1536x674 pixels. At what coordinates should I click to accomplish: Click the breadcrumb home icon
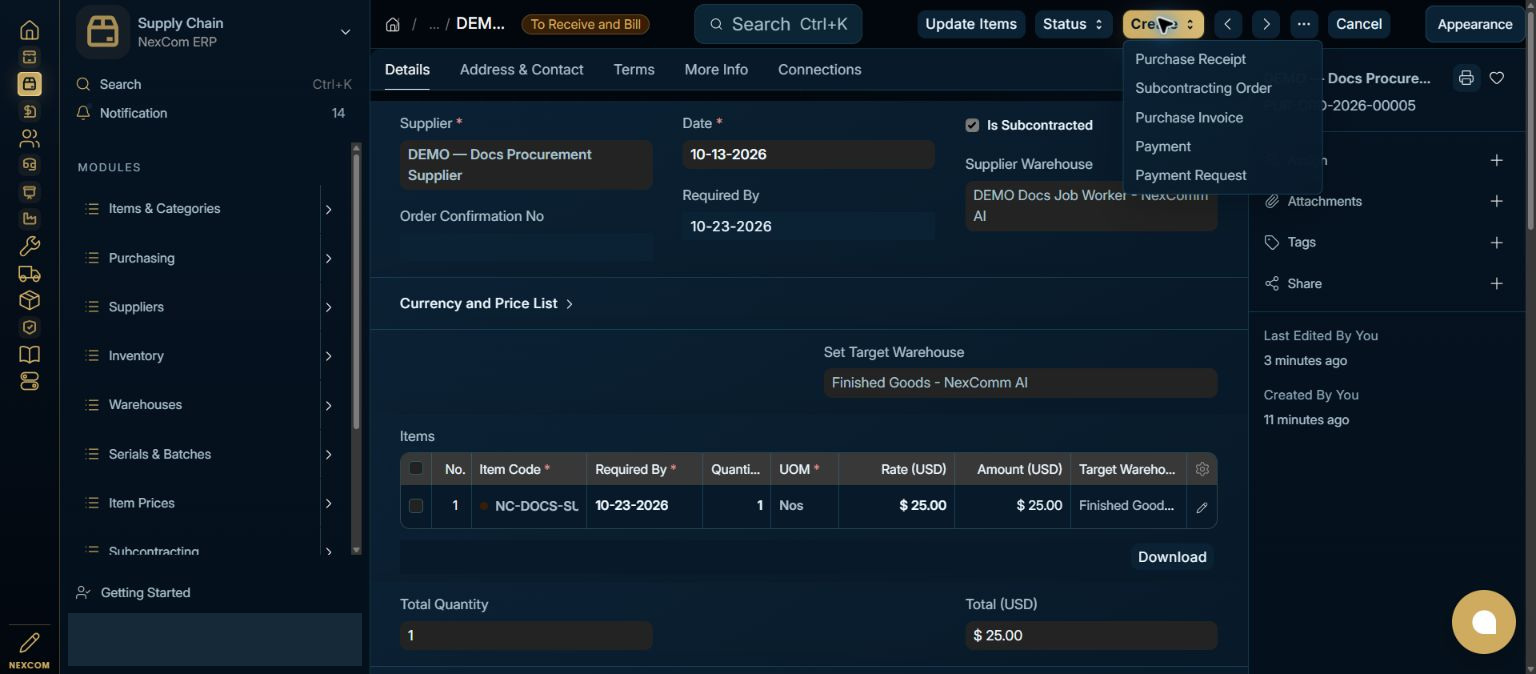393,24
